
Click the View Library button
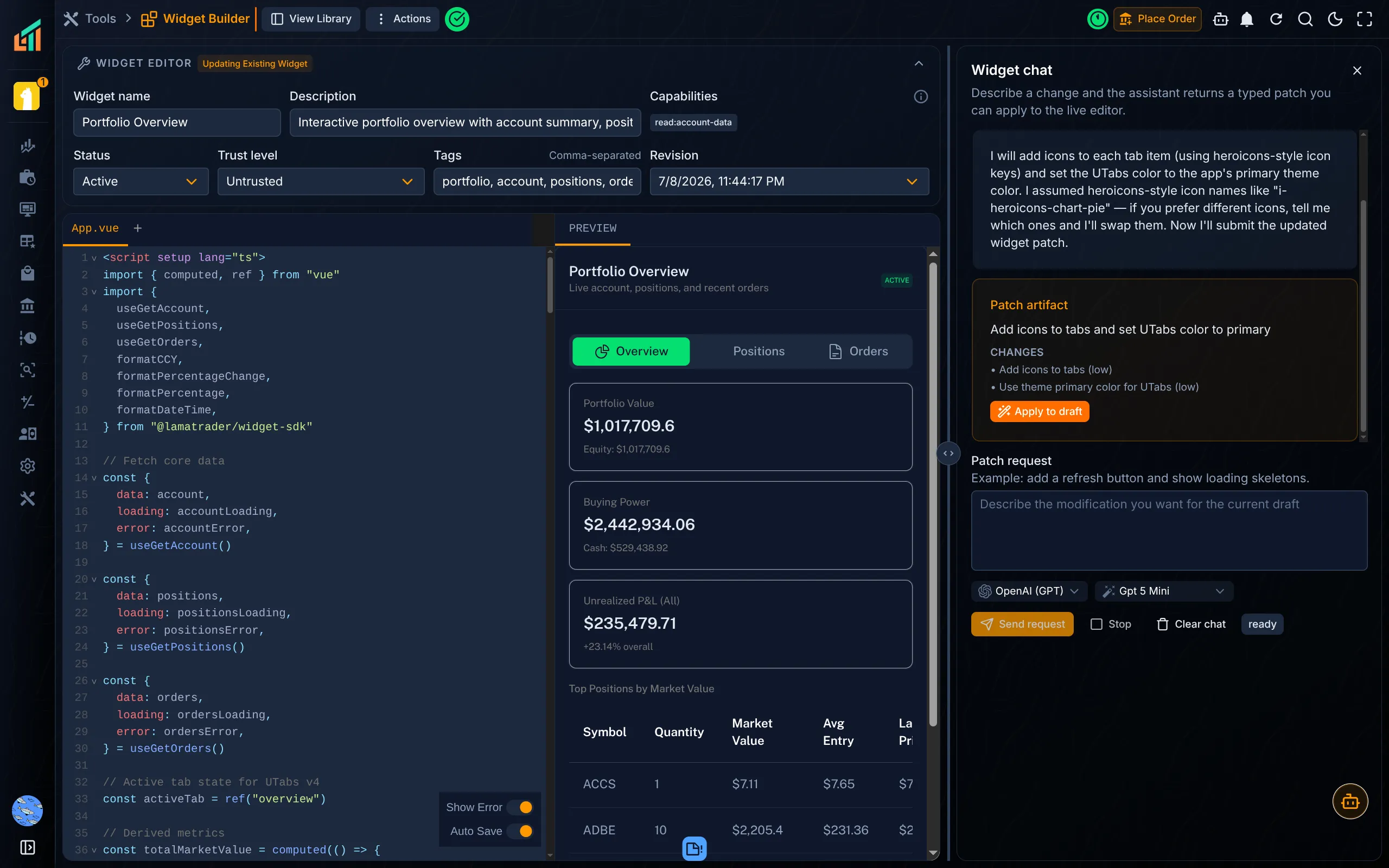(x=311, y=19)
